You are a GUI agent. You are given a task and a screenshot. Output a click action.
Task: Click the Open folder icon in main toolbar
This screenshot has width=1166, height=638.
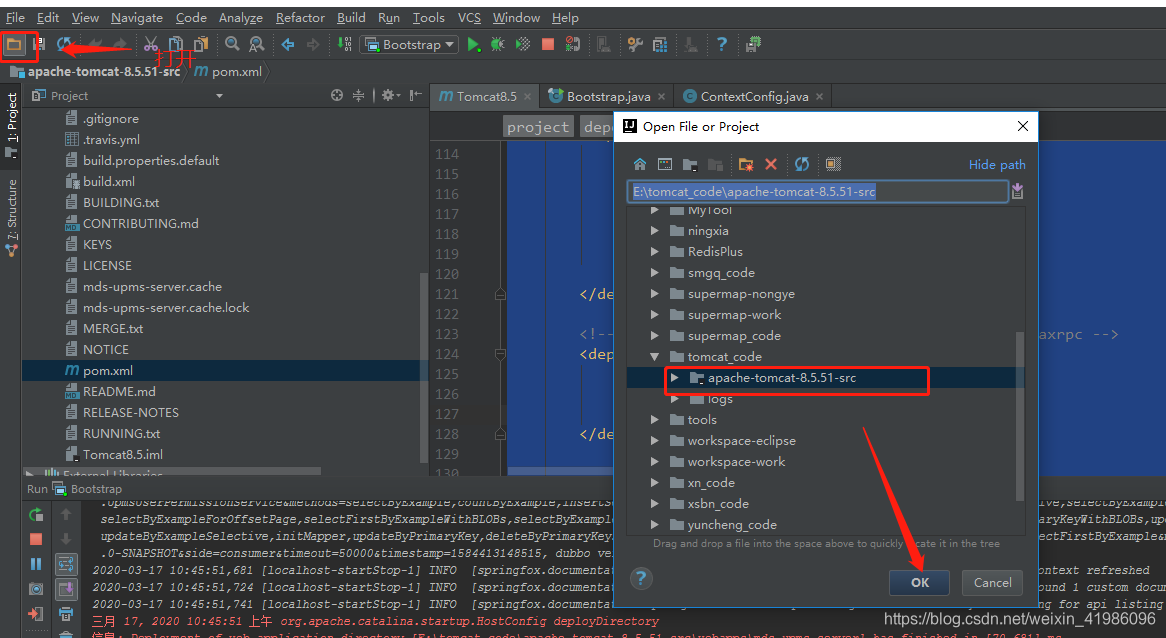tap(14, 45)
